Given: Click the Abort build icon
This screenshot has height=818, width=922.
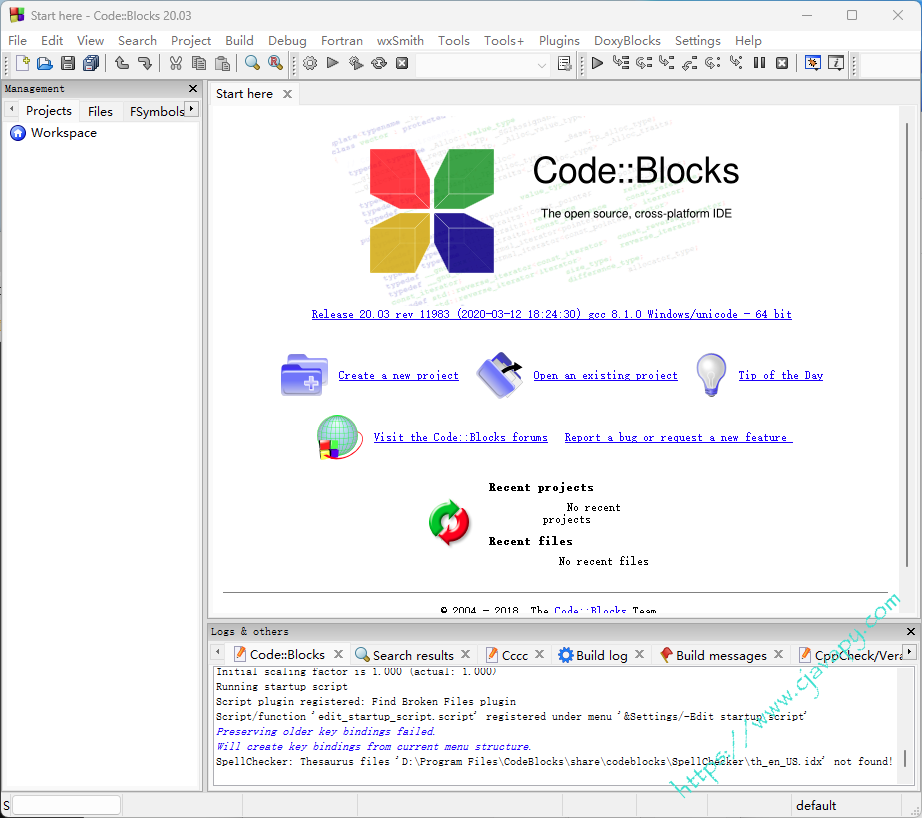Looking at the screenshot, I should pos(402,63).
